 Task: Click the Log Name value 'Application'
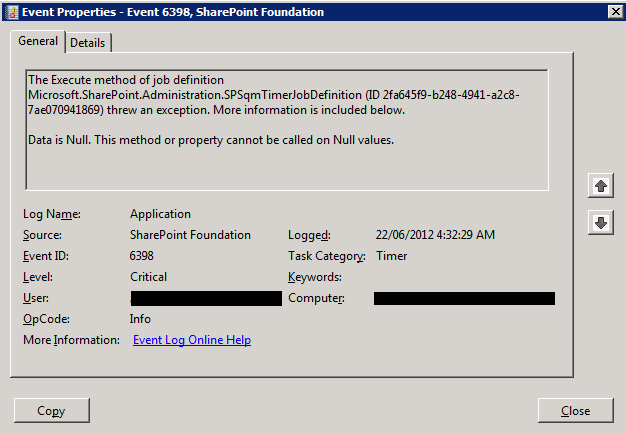pos(160,214)
